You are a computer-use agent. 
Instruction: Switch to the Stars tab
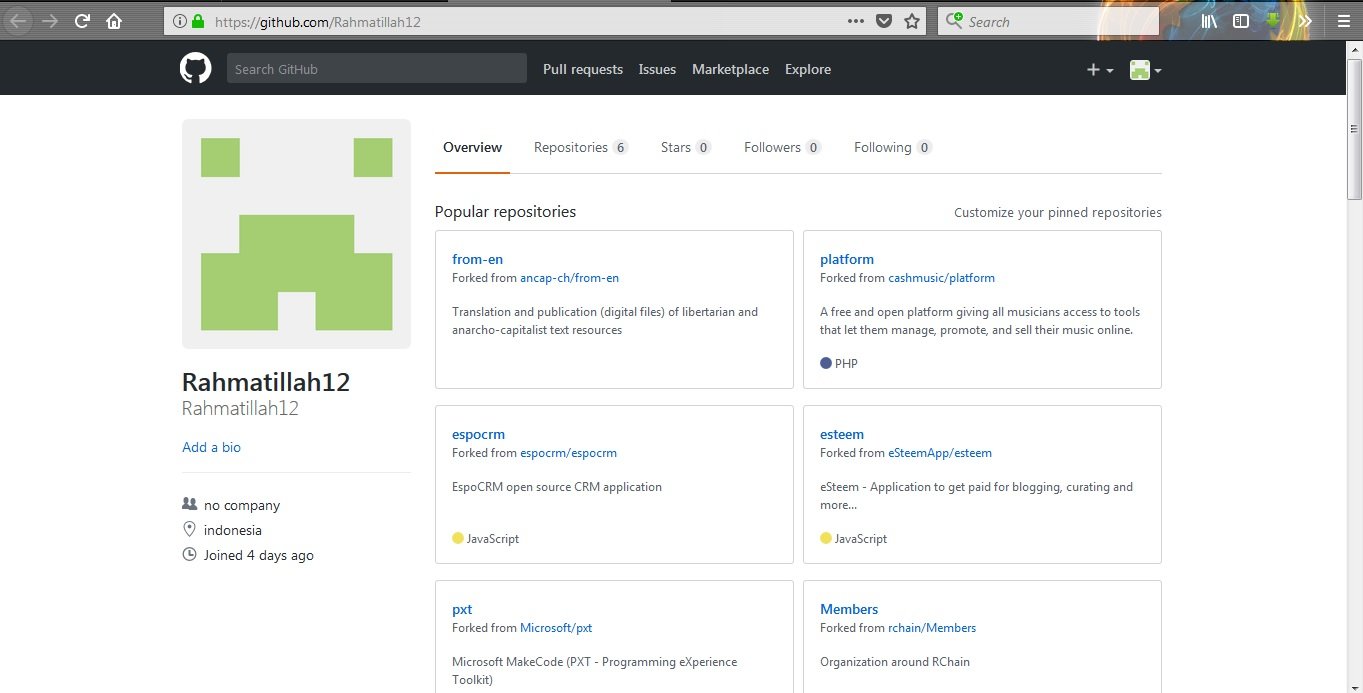point(686,147)
